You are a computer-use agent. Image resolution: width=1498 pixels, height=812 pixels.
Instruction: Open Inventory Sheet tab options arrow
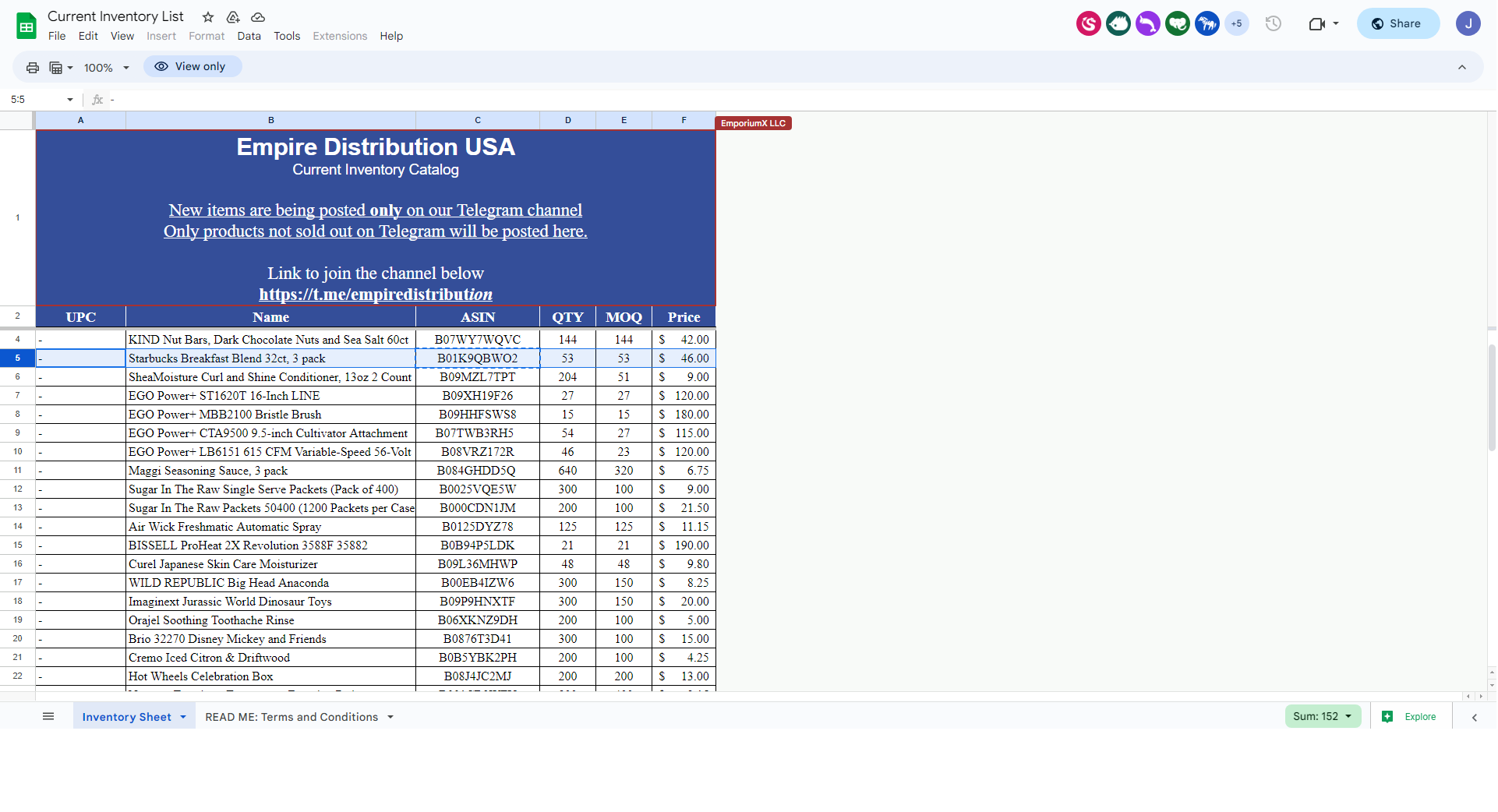click(x=183, y=717)
